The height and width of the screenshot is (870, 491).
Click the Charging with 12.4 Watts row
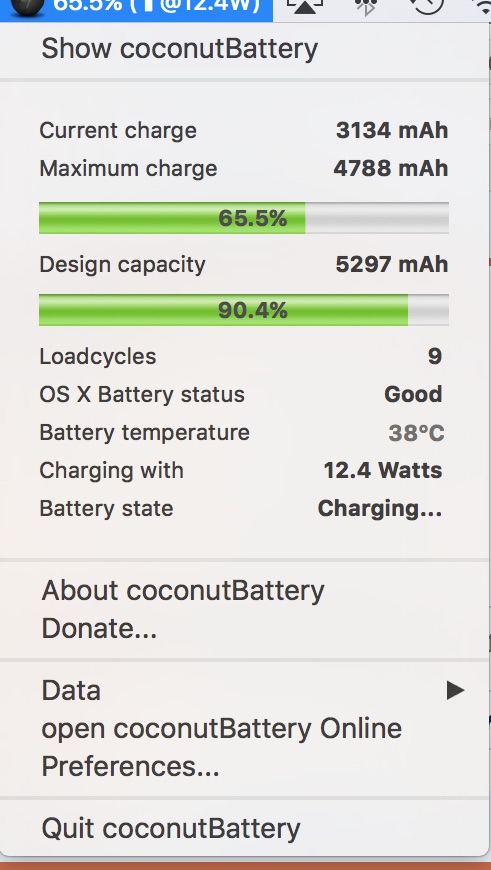coord(241,471)
